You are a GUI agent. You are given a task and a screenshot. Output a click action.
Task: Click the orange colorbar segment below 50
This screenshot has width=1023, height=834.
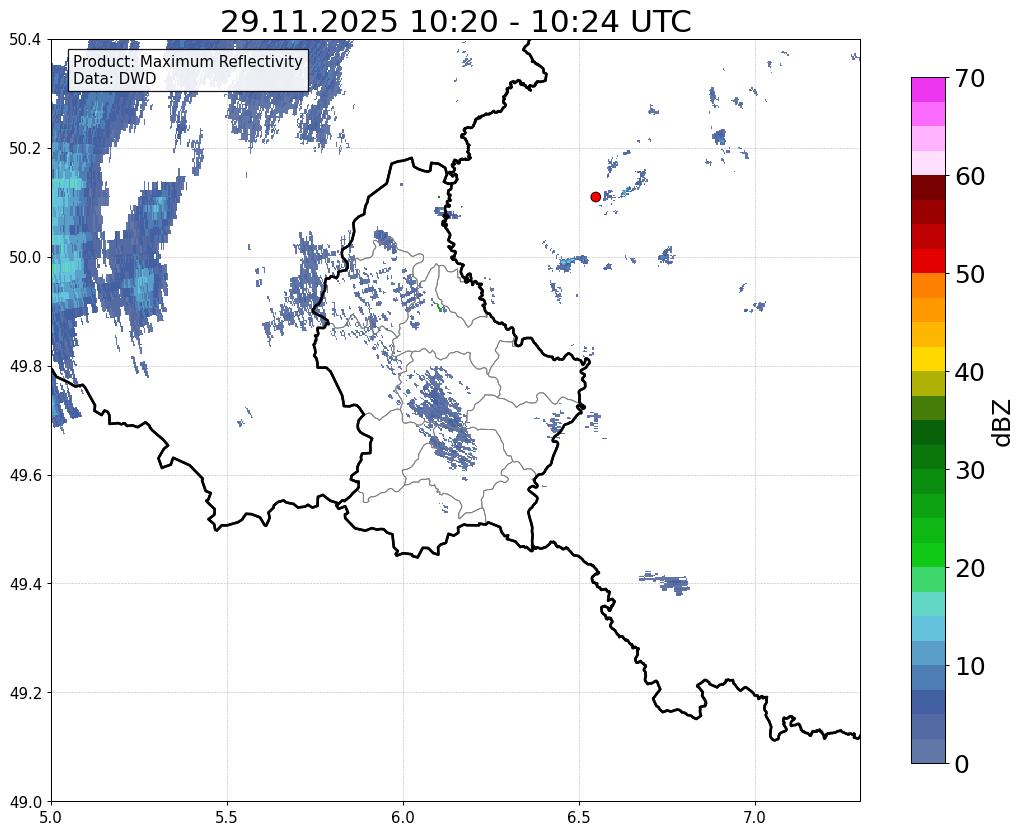928,285
